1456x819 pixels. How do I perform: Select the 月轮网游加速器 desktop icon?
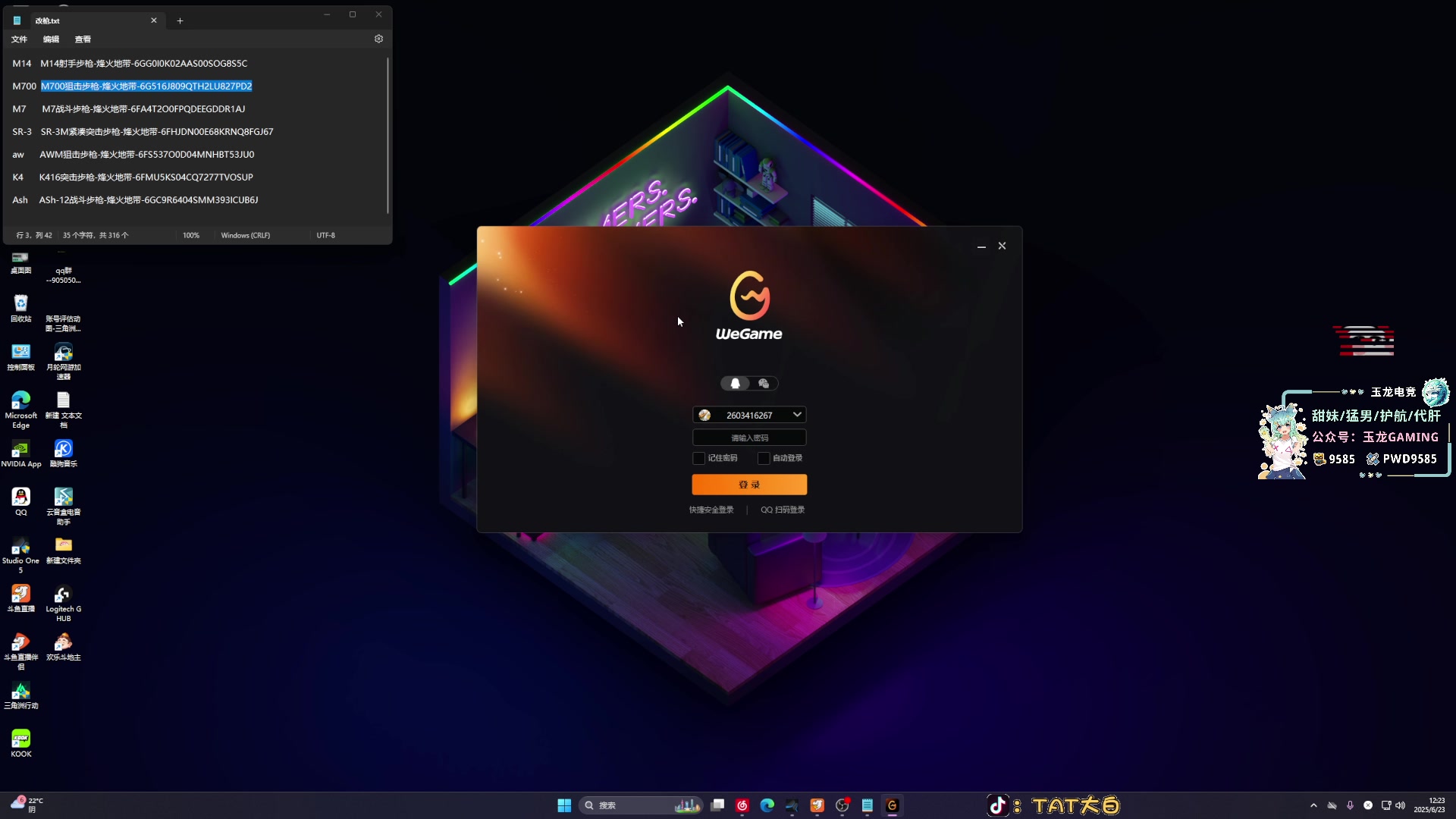[63, 361]
